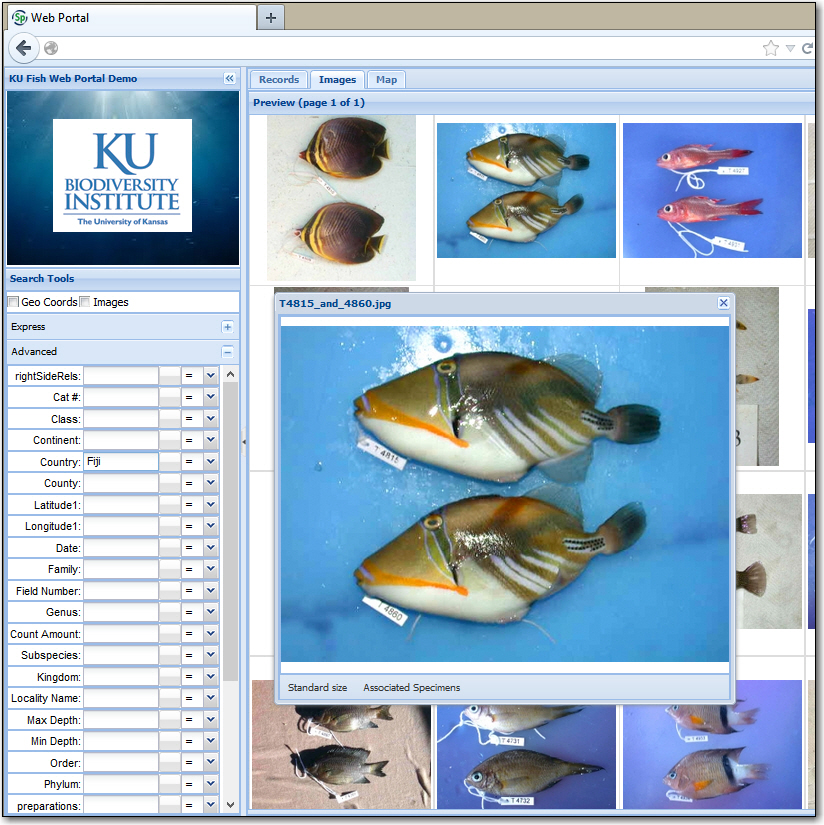The height and width of the screenshot is (825, 824).
Task: Open the red fish pair thumbnail
Action: [712, 190]
